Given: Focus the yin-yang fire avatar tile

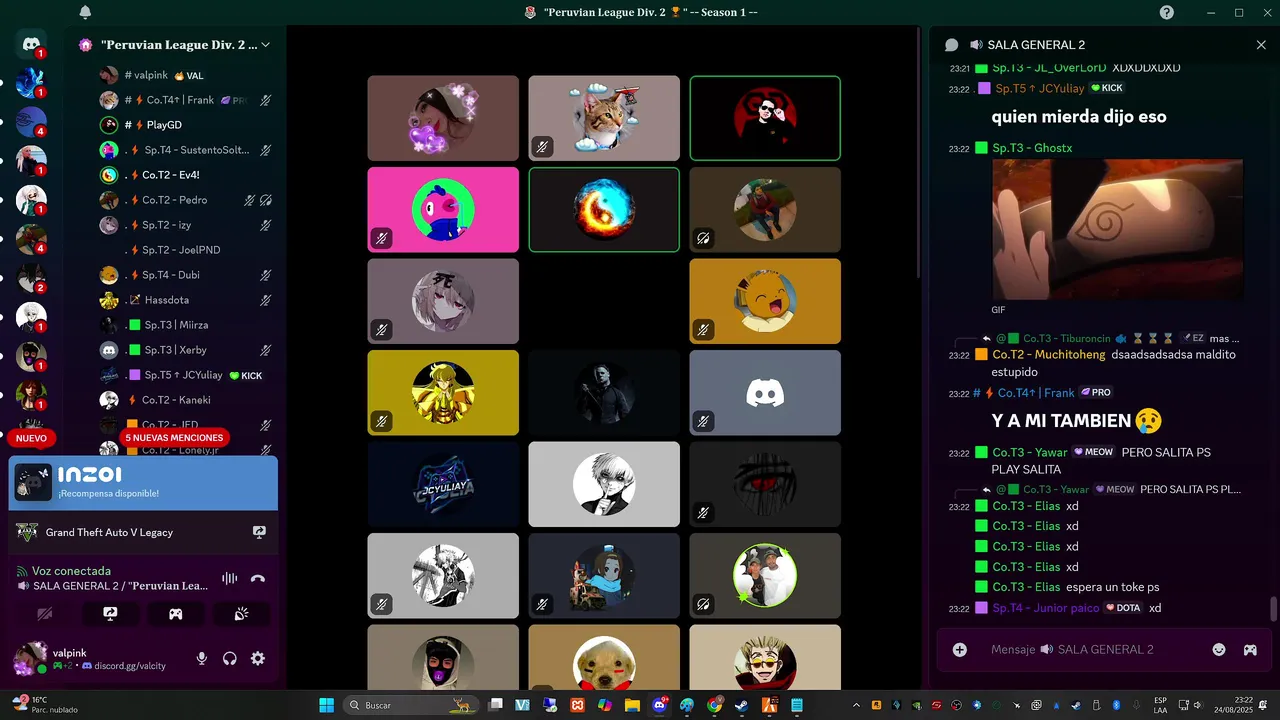Looking at the screenshot, I should [604, 210].
